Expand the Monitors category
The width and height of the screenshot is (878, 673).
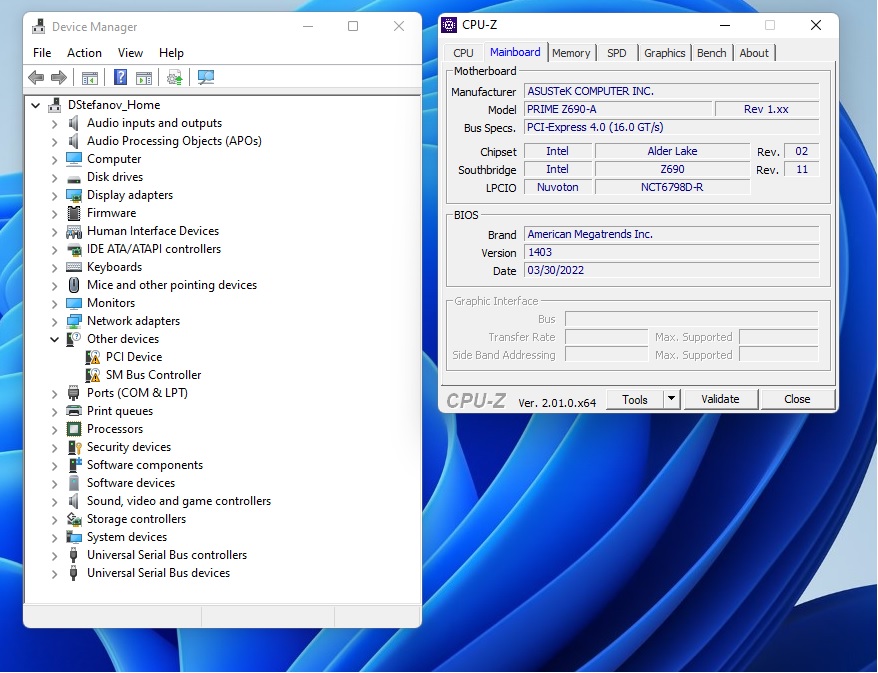pos(54,303)
